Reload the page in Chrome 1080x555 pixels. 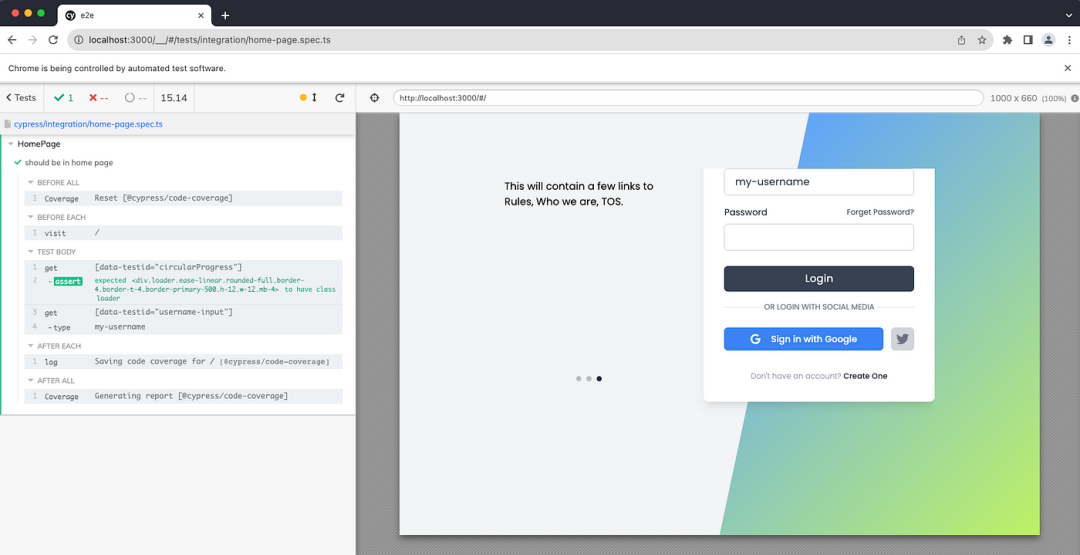tap(53, 40)
